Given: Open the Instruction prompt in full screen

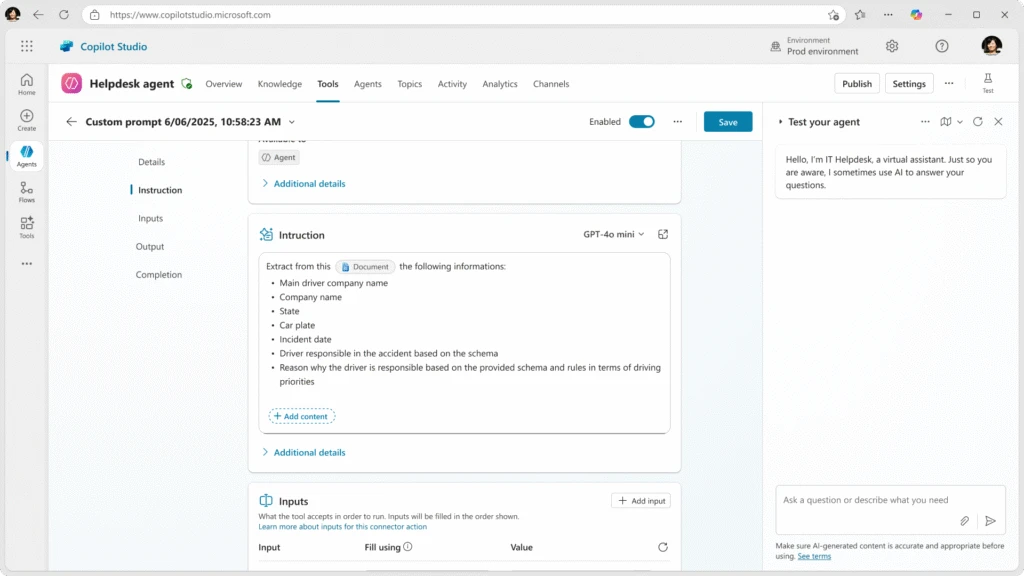Looking at the screenshot, I should tap(663, 234).
